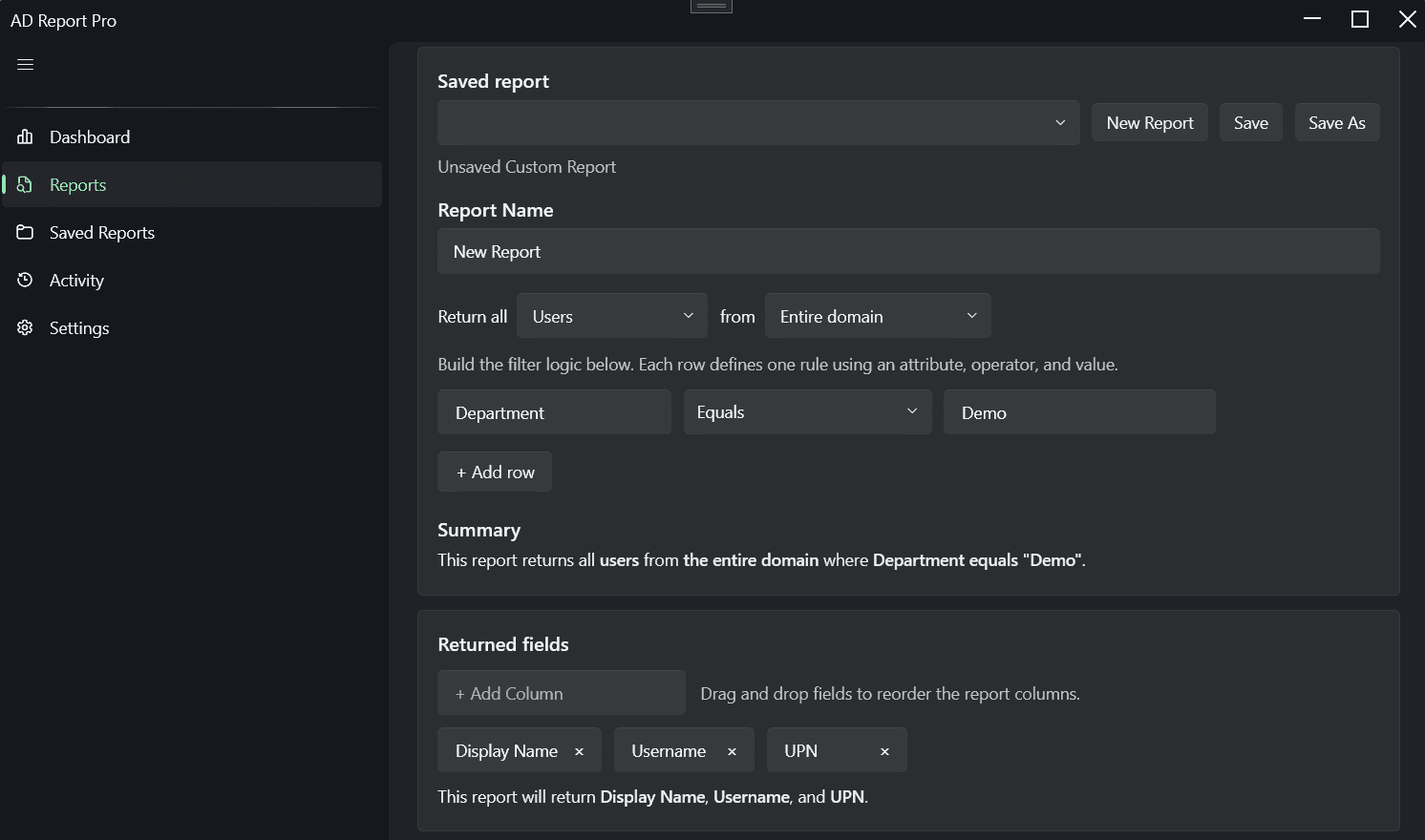1425x840 pixels.
Task: Click the Save button
Action: pos(1251,122)
